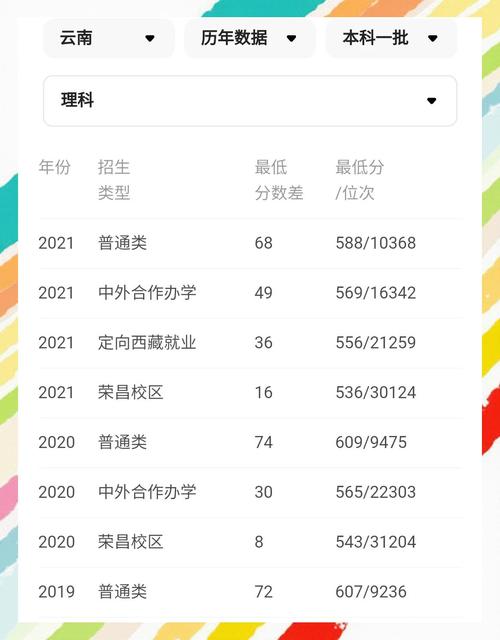Click the year 2019 cell
This screenshot has height=640, width=500.
click(x=56, y=592)
